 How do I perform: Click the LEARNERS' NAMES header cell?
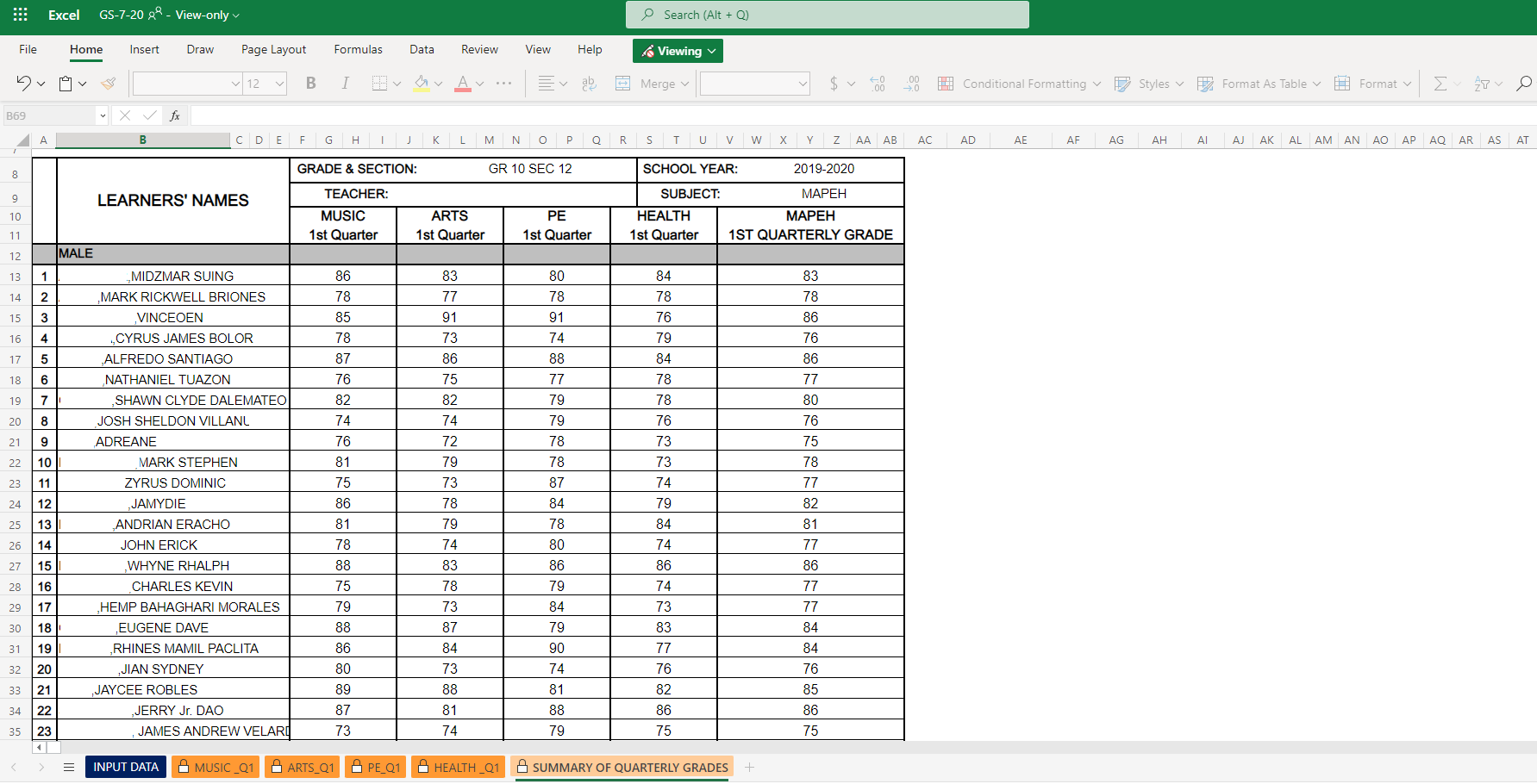click(x=173, y=201)
